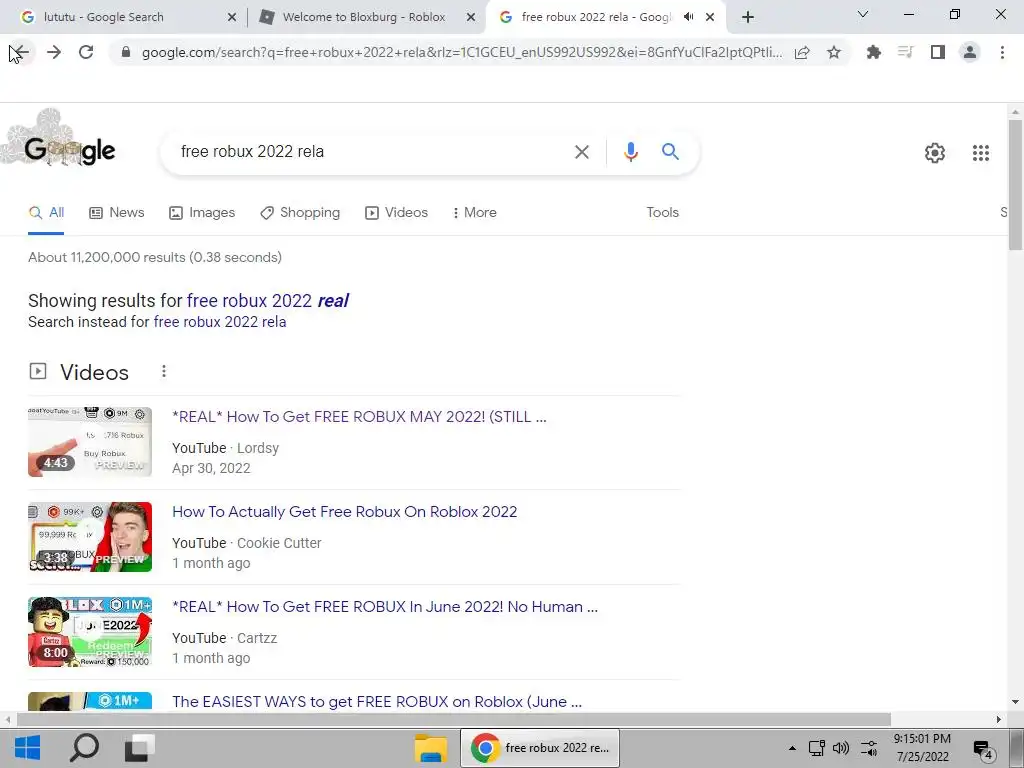Close the lututu Google Search tab
Image resolution: width=1024 pixels, height=768 pixels.
[x=232, y=18]
